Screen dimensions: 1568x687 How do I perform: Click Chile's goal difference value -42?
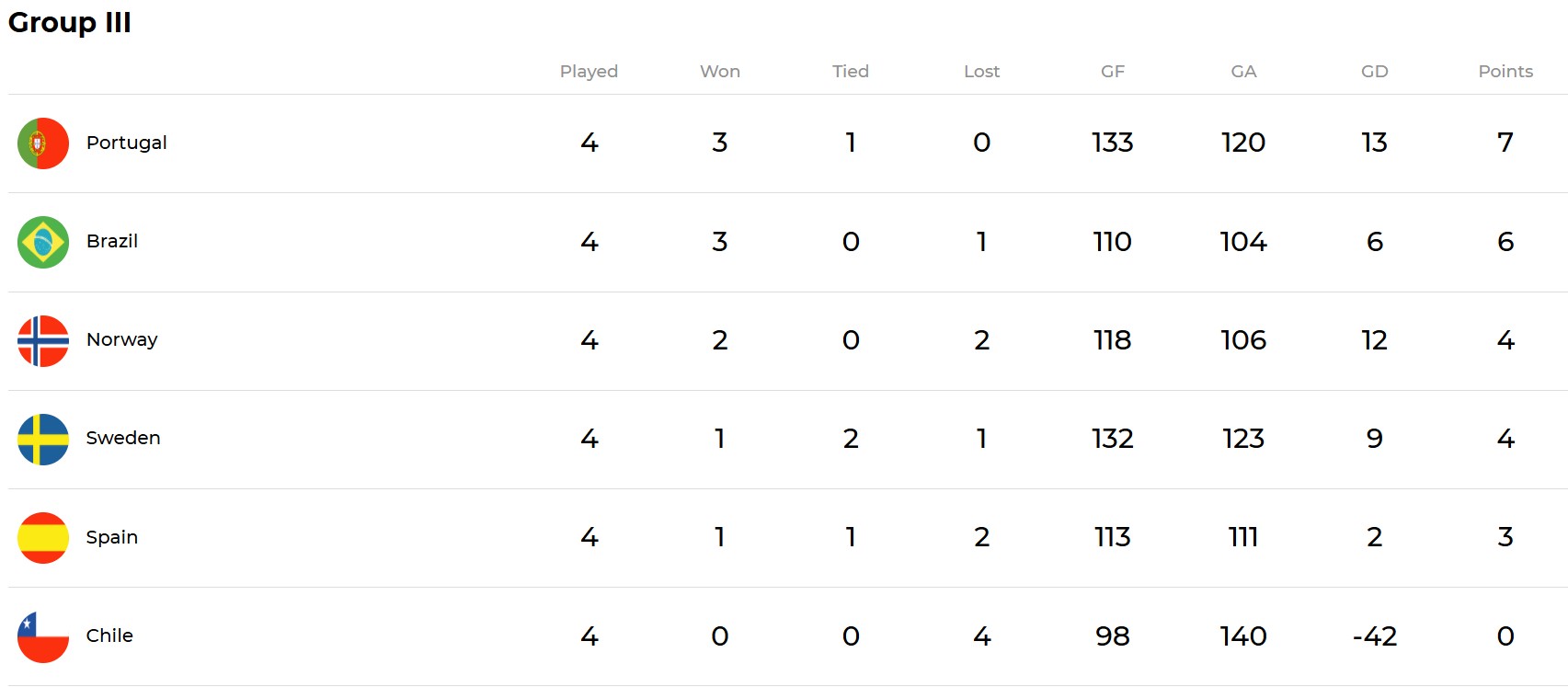click(1375, 636)
